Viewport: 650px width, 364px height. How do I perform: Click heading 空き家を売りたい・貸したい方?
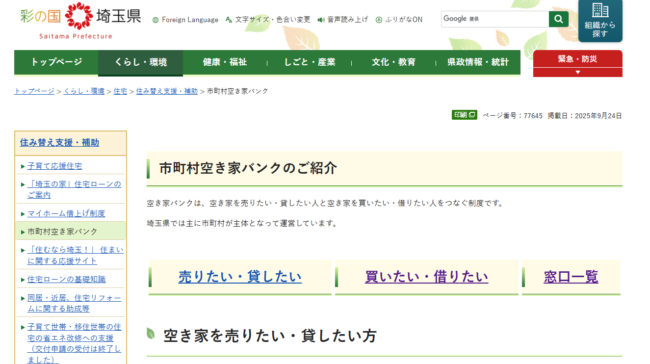[x=269, y=336]
